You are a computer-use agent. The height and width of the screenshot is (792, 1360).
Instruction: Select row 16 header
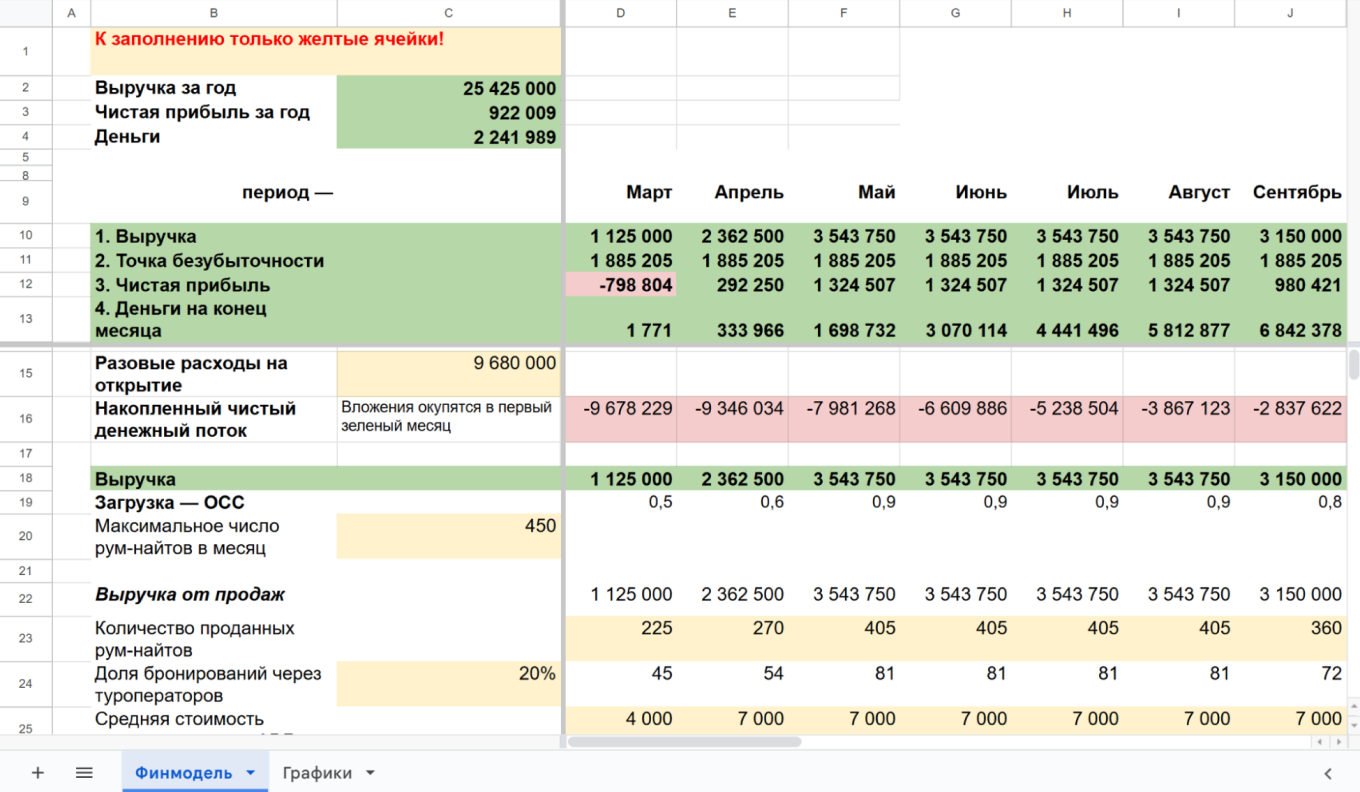coord(26,420)
